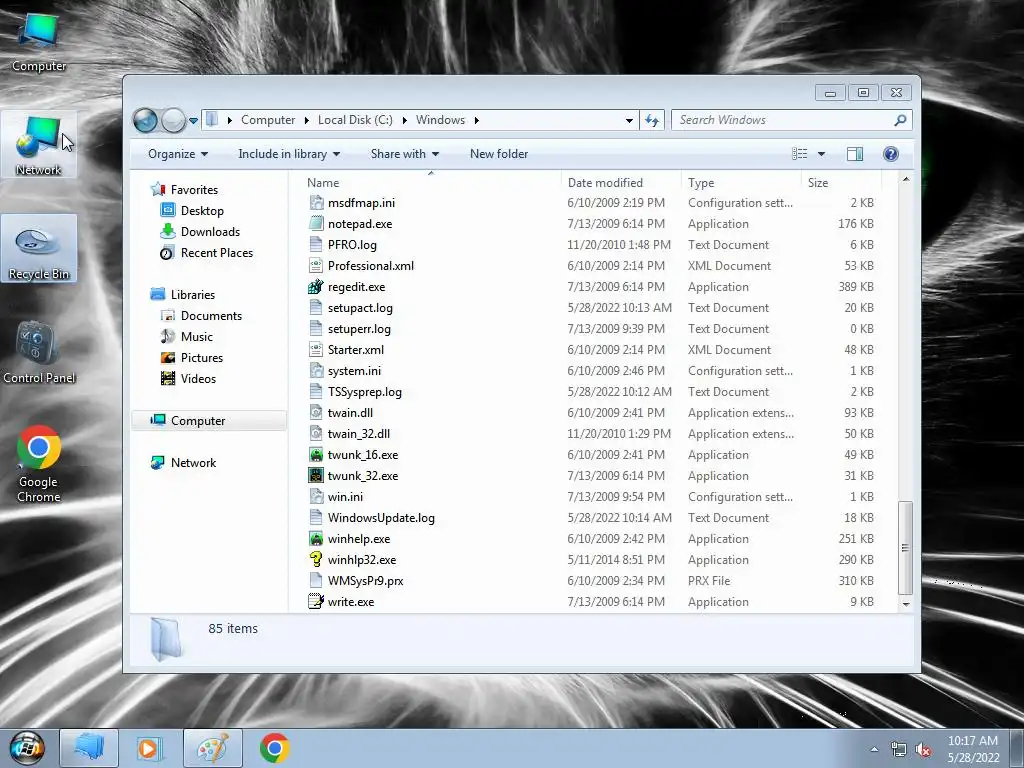Sort by the Name column header
Image resolution: width=1024 pixels, height=768 pixels.
pyautogui.click(x=431, y=183)
